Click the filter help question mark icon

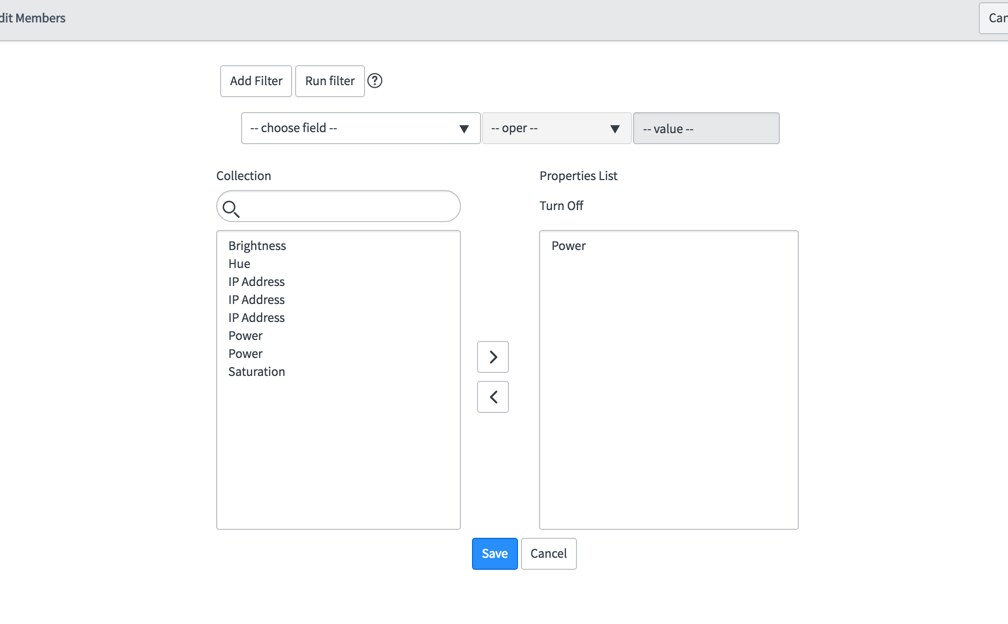pos(375,81)
